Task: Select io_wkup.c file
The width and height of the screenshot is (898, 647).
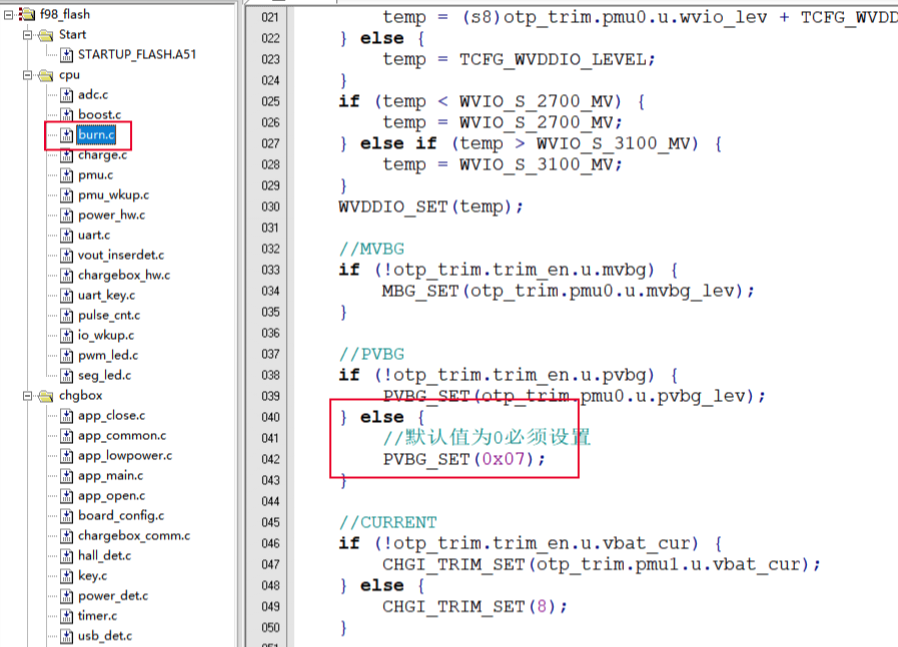Action: coord(106,336)
